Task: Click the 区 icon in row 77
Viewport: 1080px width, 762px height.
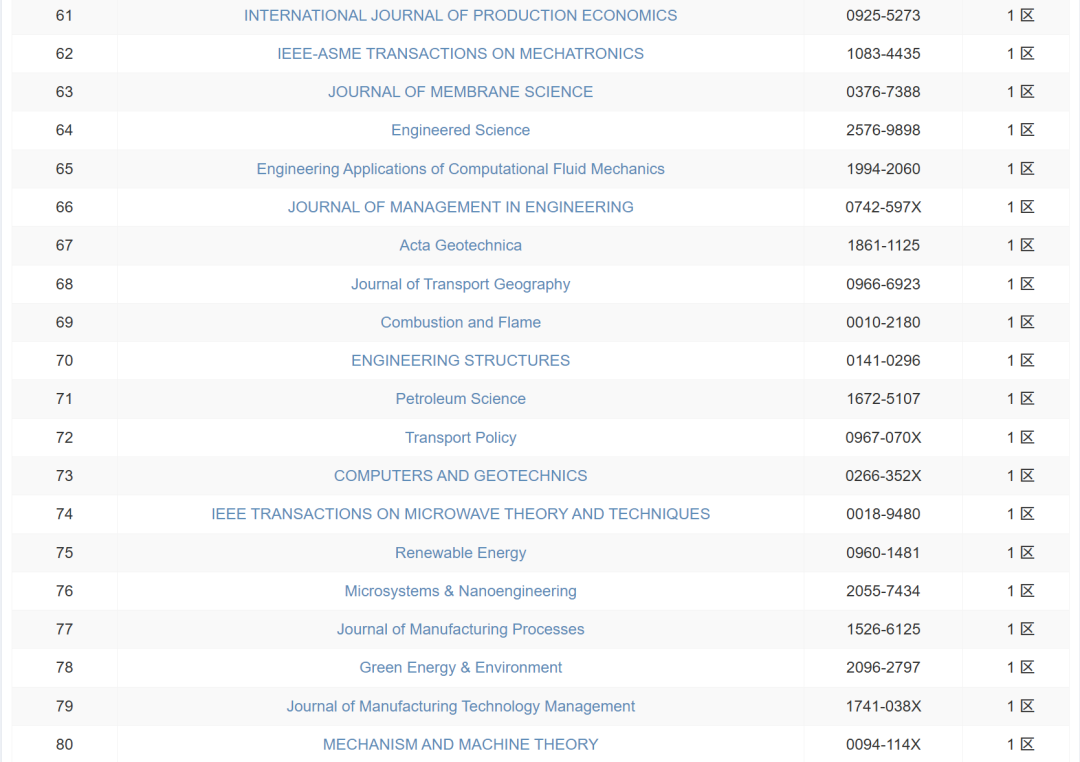Action: [1027, 629]
